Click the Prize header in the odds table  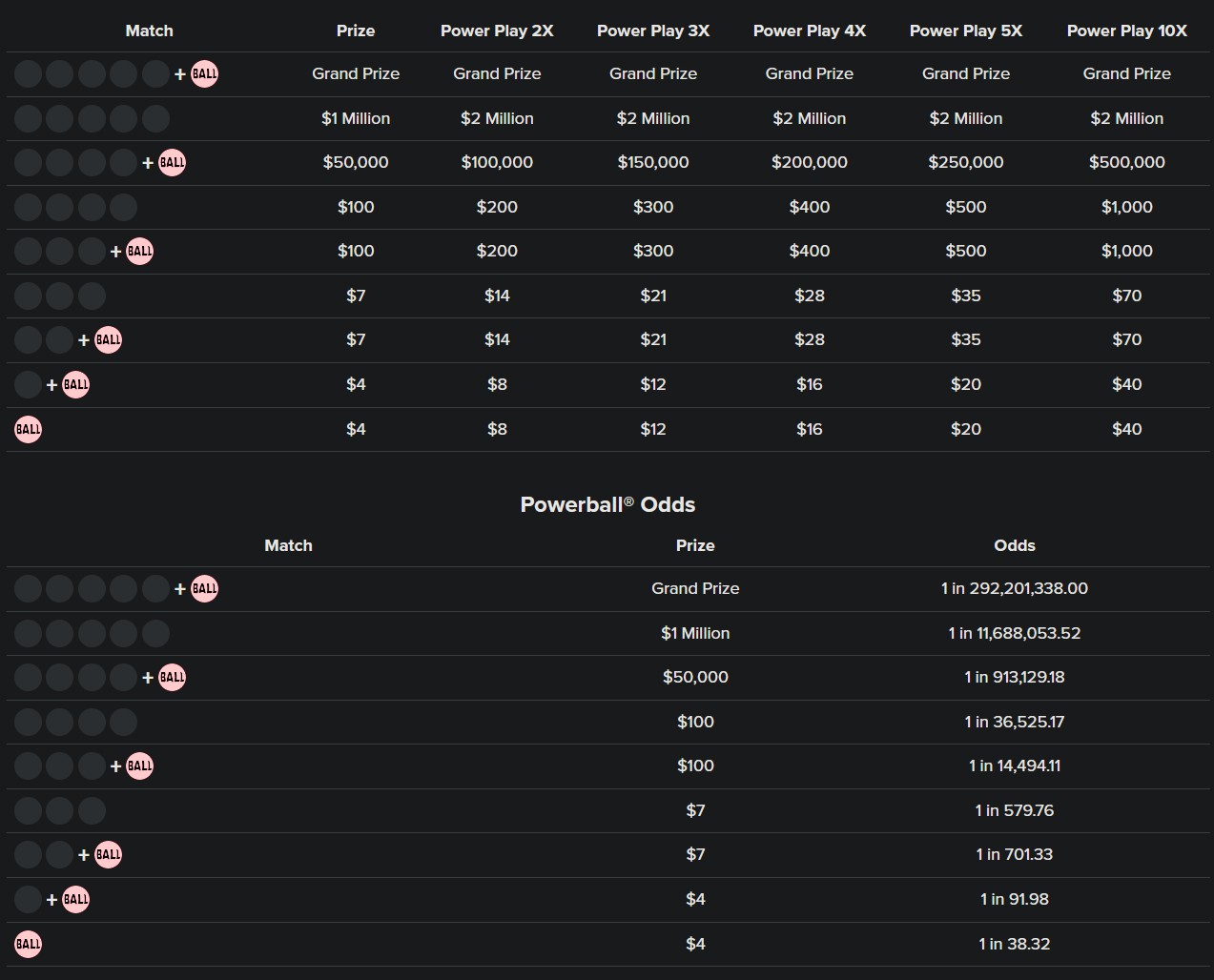click(x=695, y=545)
